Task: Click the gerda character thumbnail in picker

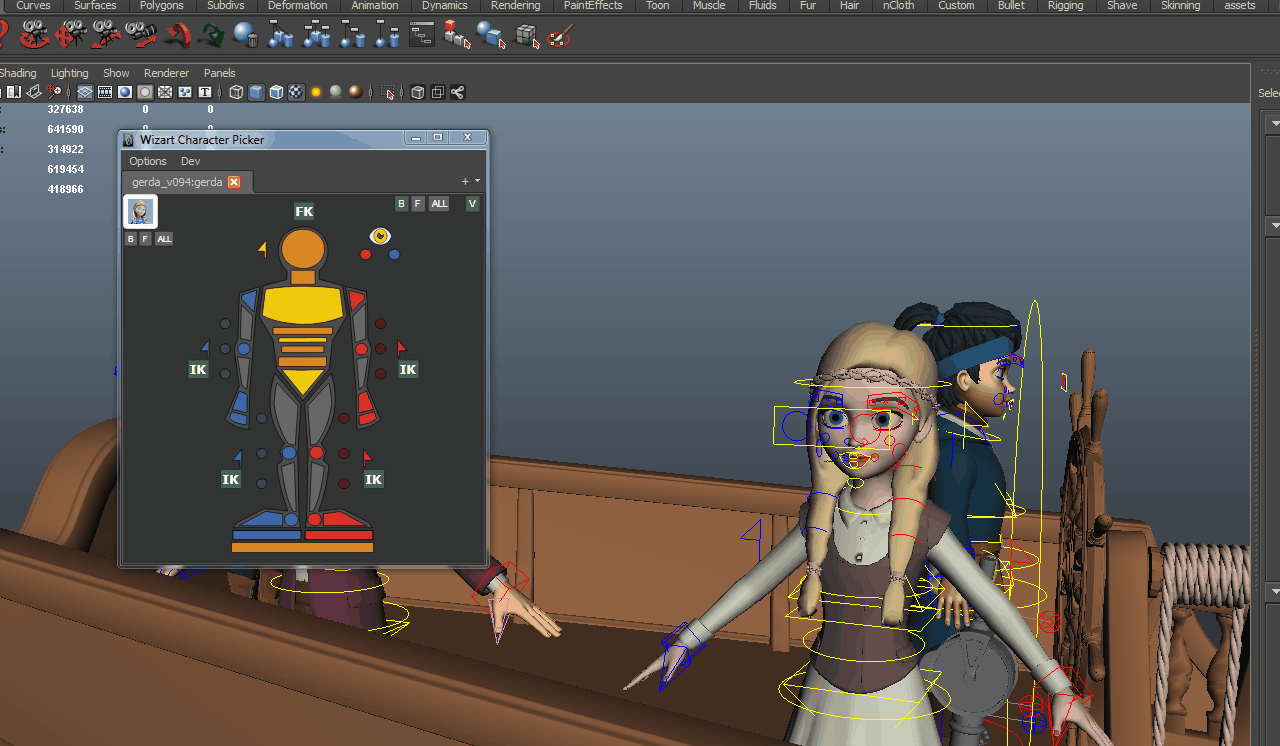Action: pos(140,211)
